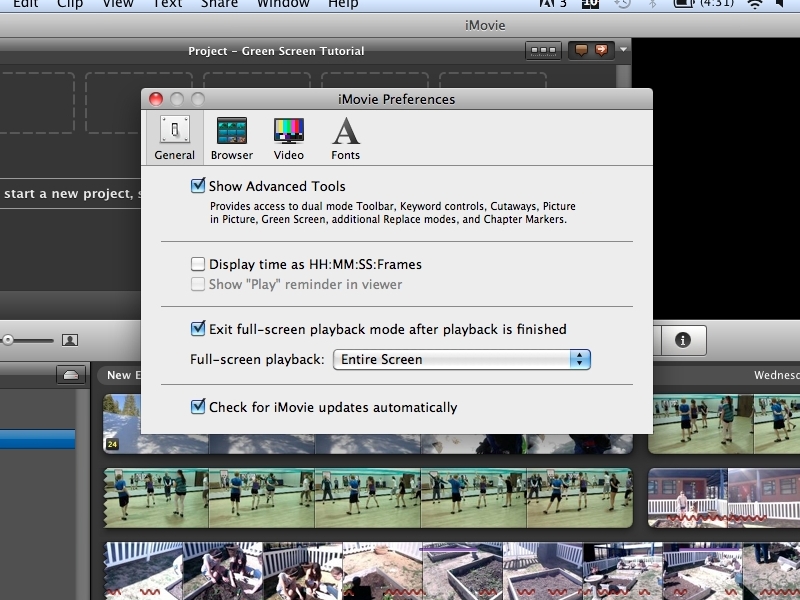Open the Full-screen playback dropdown
This screenshot has height=600, width=800.
click(462, 359)
